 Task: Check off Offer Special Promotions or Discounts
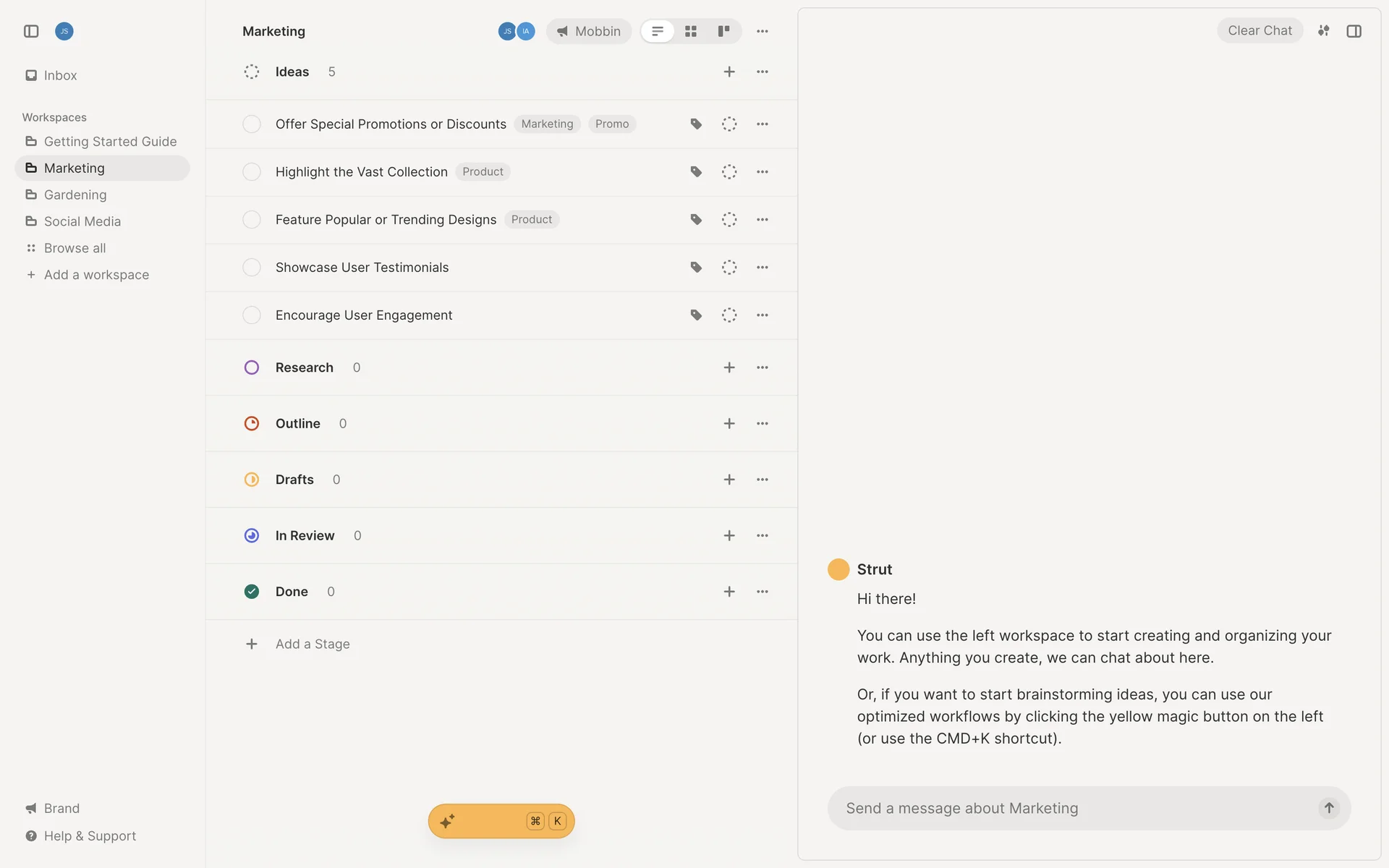coord(252,124)
